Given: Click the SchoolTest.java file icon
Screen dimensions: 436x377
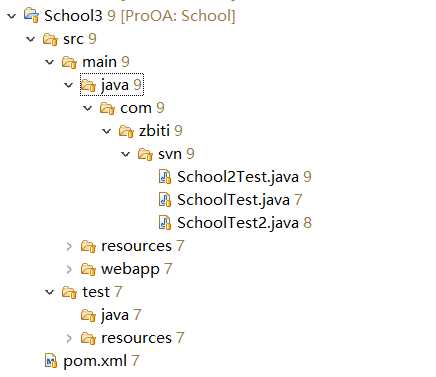Looking at the screenshot, I should [x=165, y=200].
